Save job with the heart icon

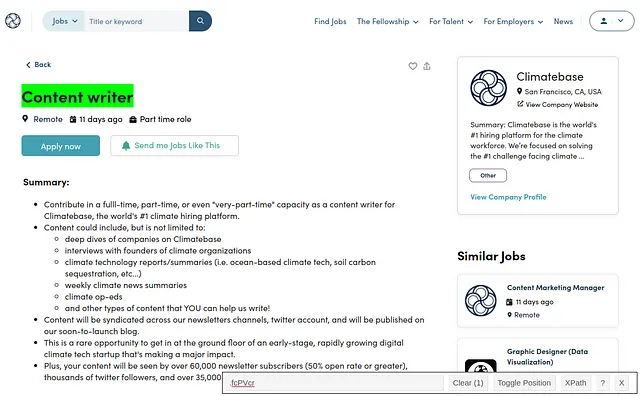[413, 66]
